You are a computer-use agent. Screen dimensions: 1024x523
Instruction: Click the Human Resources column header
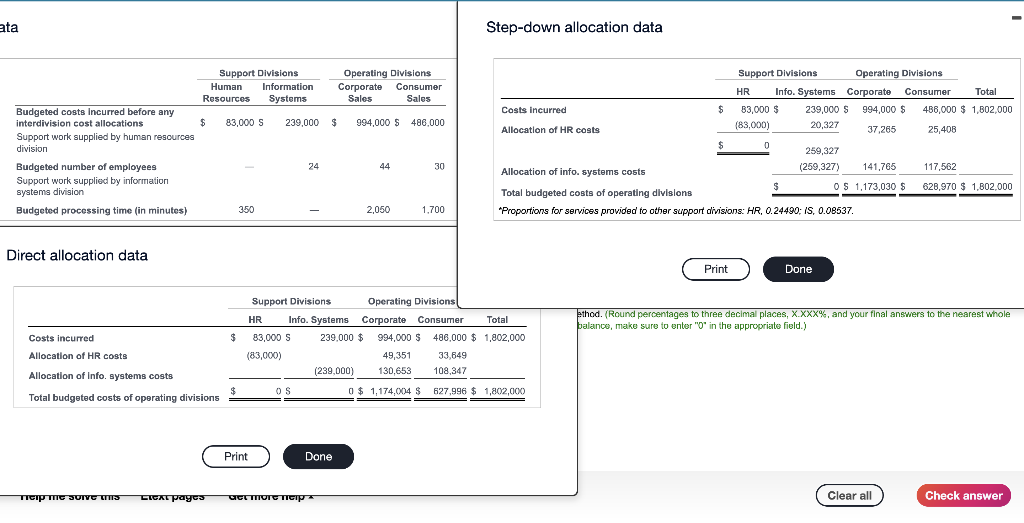226,93
